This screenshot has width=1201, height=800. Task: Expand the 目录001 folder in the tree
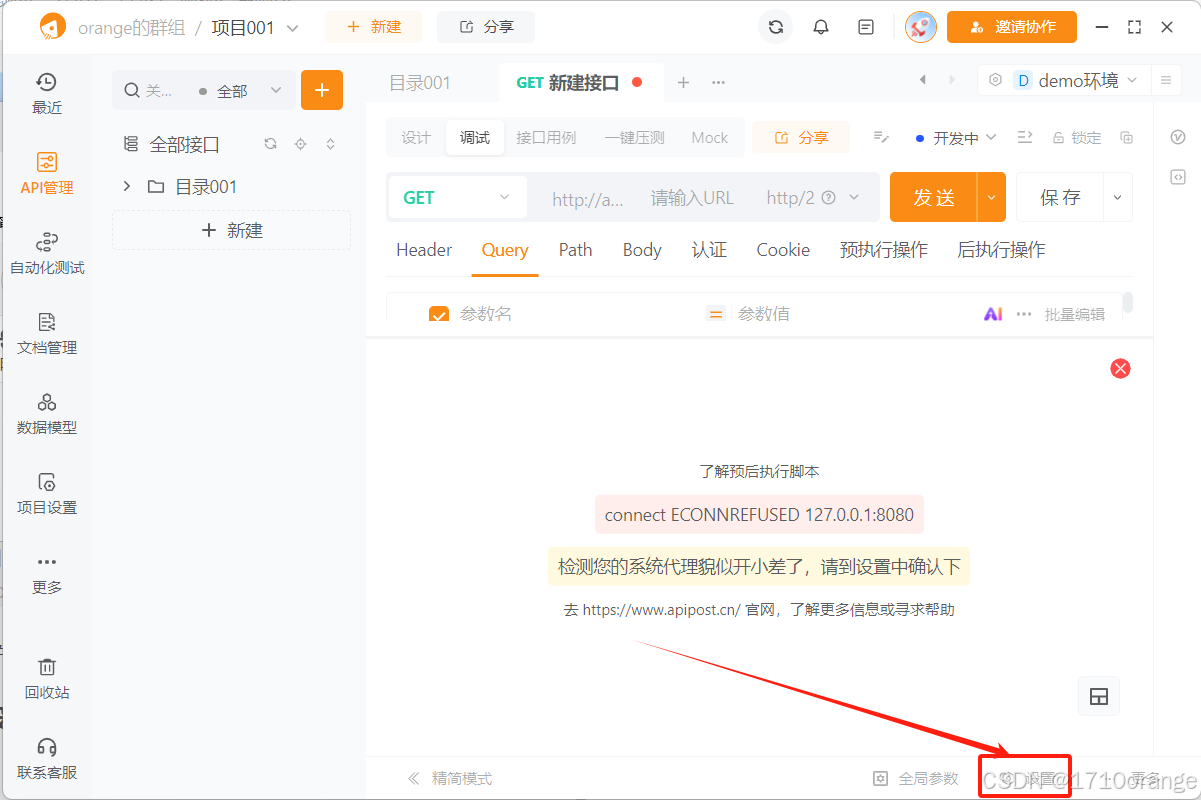click(x=126, y=185)
